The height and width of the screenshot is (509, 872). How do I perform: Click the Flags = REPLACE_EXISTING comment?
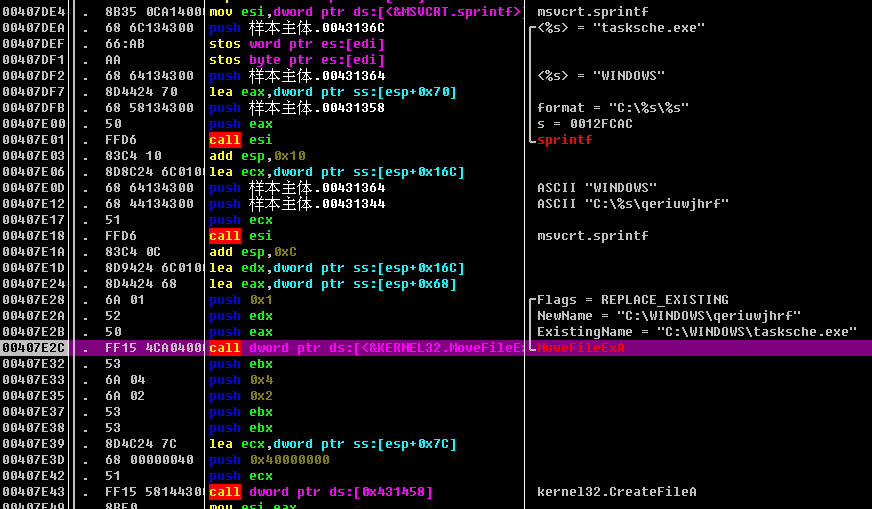pyautogui.click(x=632, y=300)
